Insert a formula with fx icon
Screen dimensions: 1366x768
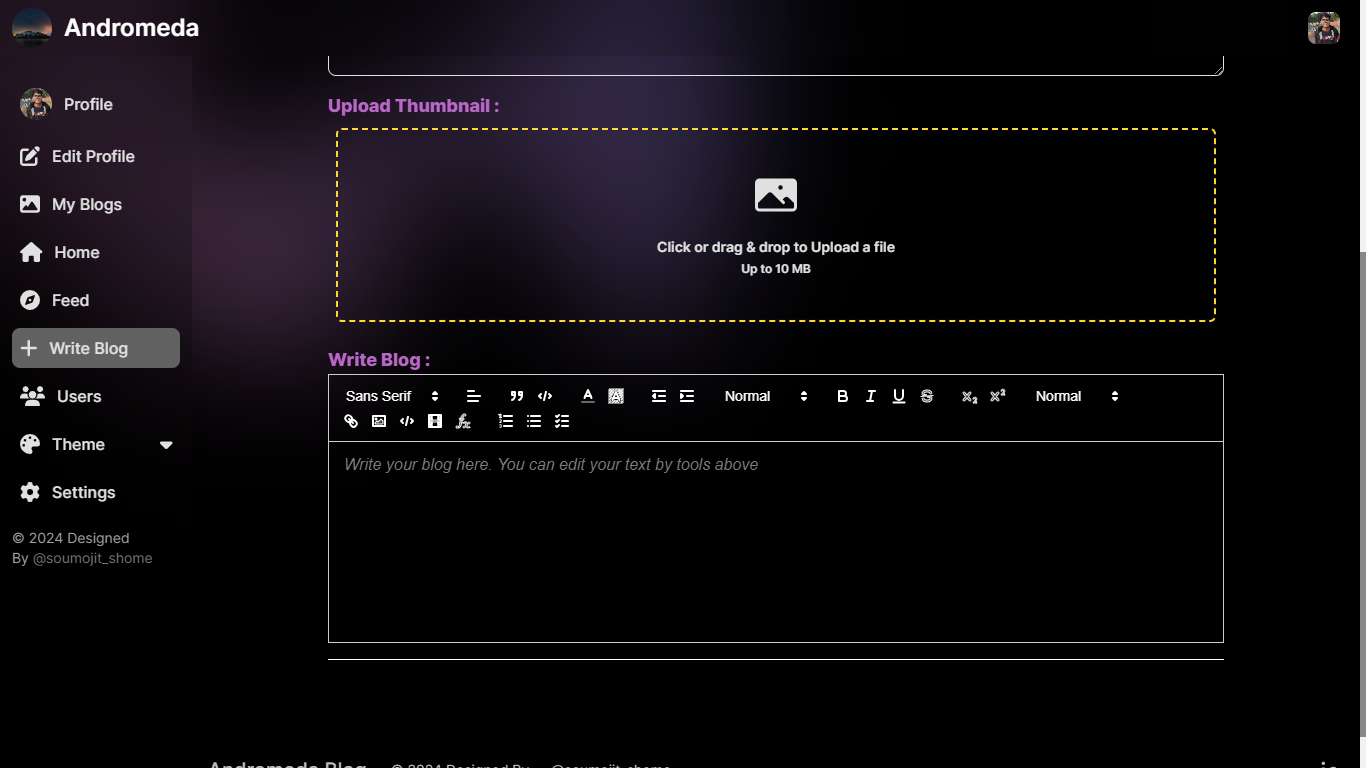(x=463, y=421)
